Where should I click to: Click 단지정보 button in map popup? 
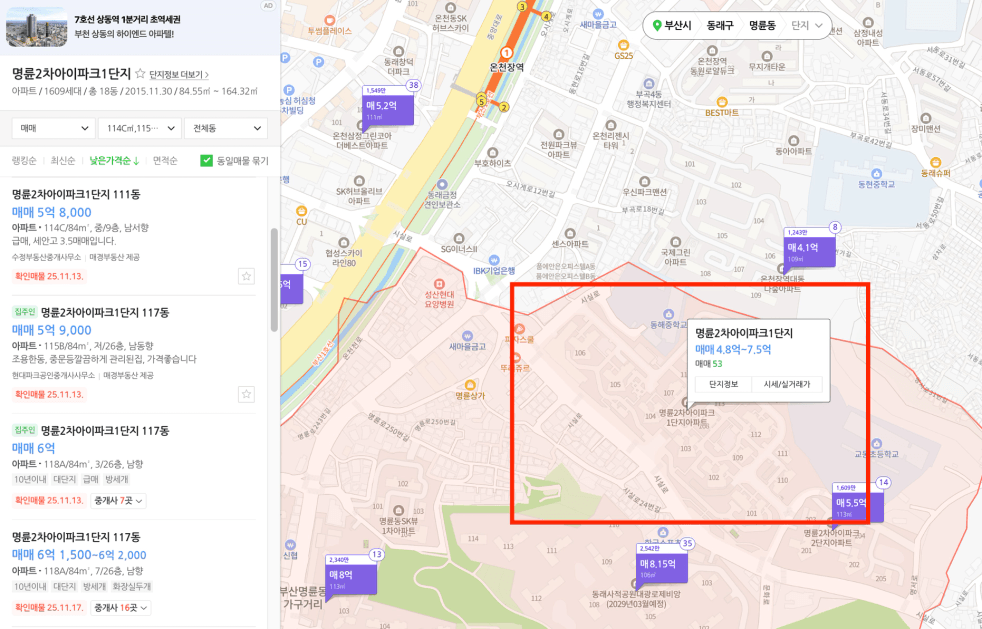[x=723, y=384]
